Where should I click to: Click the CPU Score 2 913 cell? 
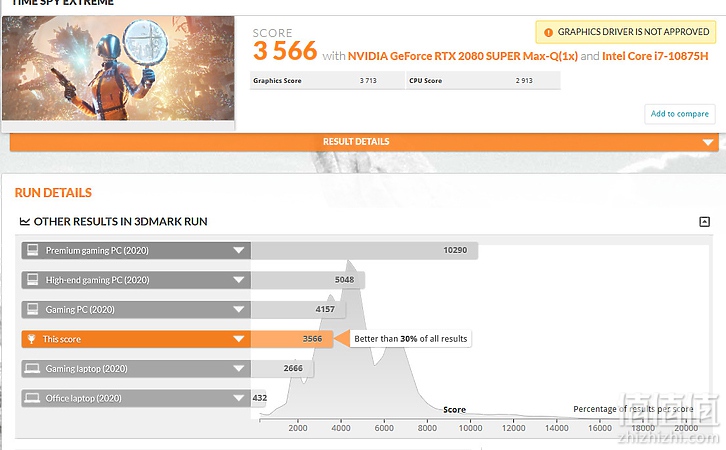tap(483, 81)
